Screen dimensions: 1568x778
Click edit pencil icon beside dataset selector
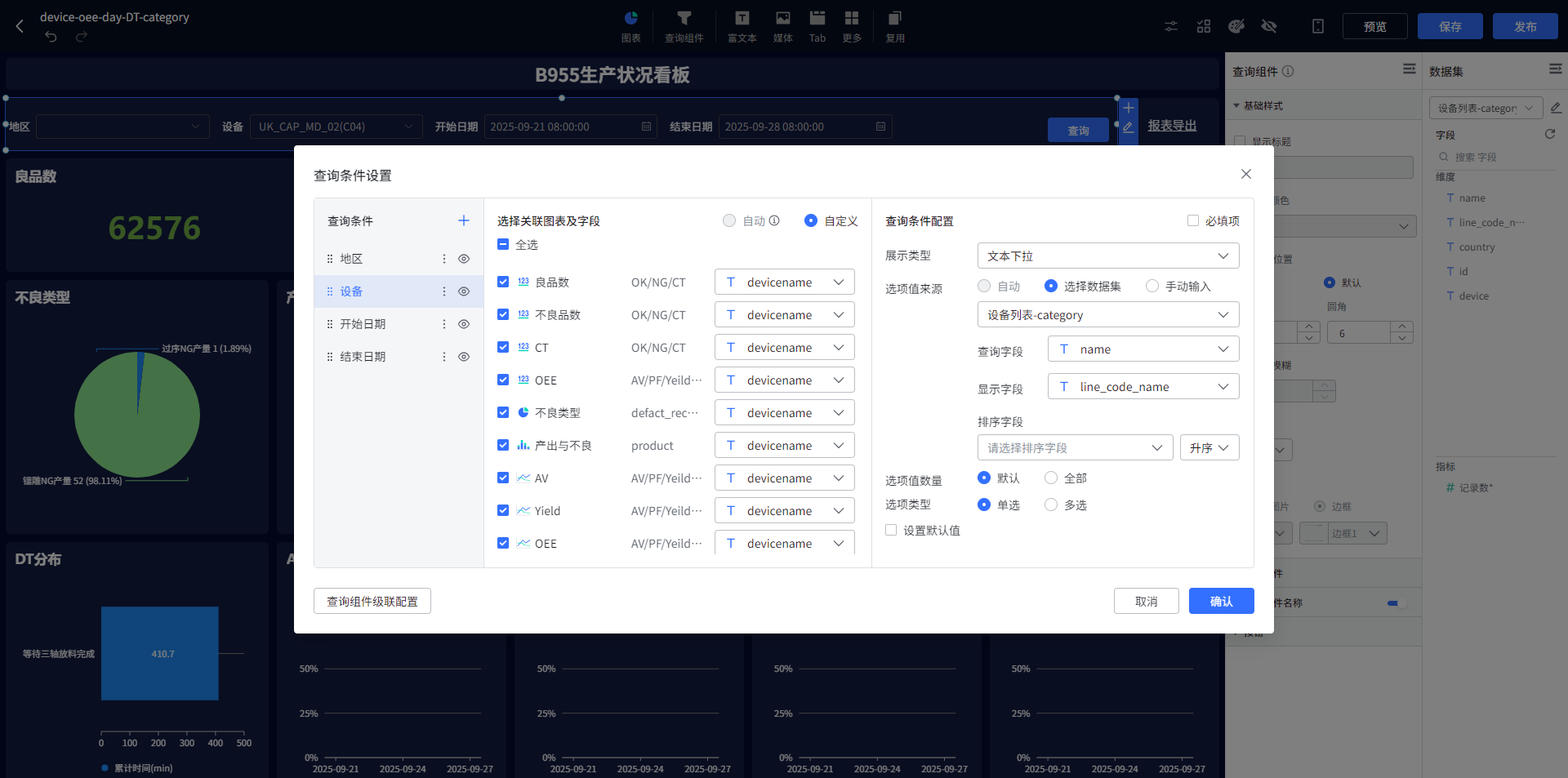(1556, 108)
